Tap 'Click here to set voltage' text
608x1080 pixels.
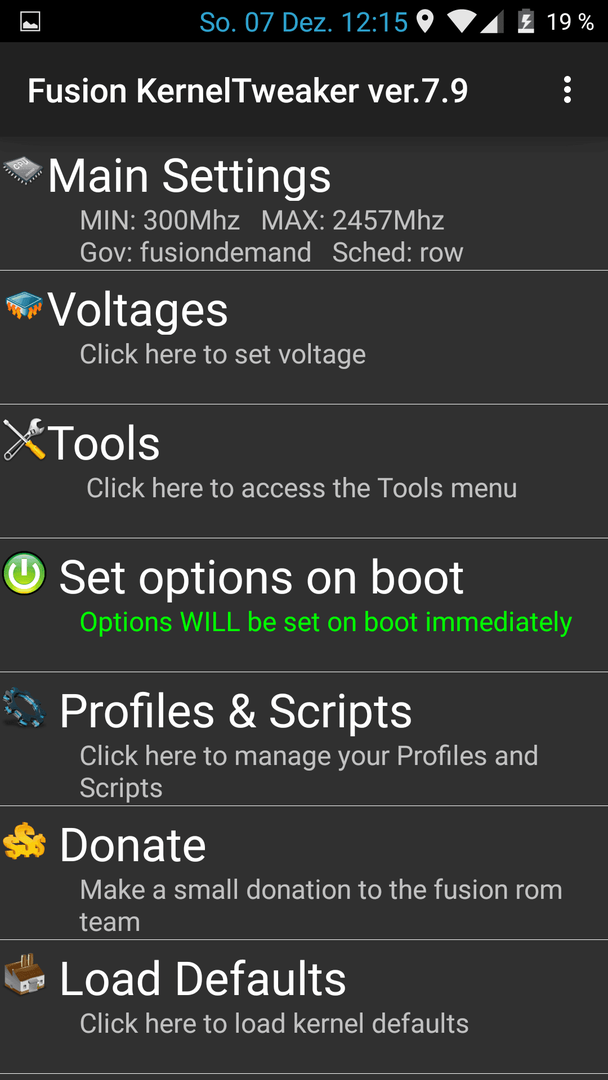[x=222, y=355]
